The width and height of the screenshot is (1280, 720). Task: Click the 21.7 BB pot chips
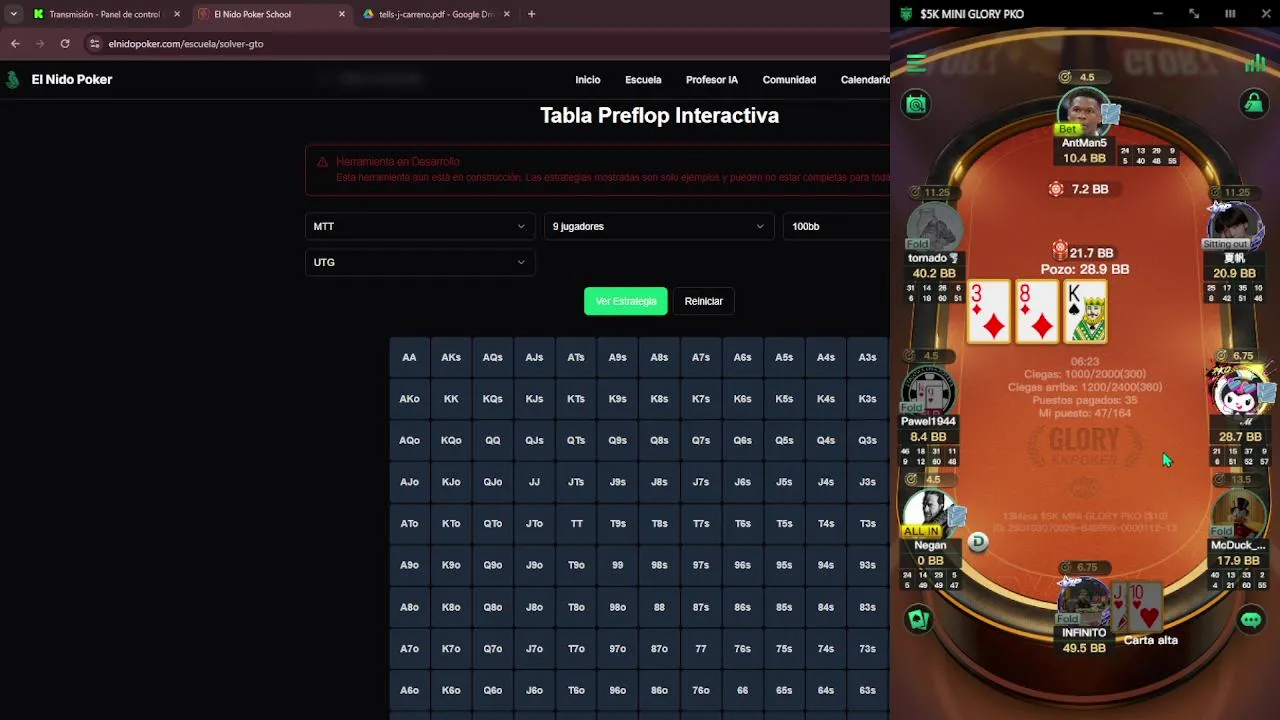tap(1060, 249)
